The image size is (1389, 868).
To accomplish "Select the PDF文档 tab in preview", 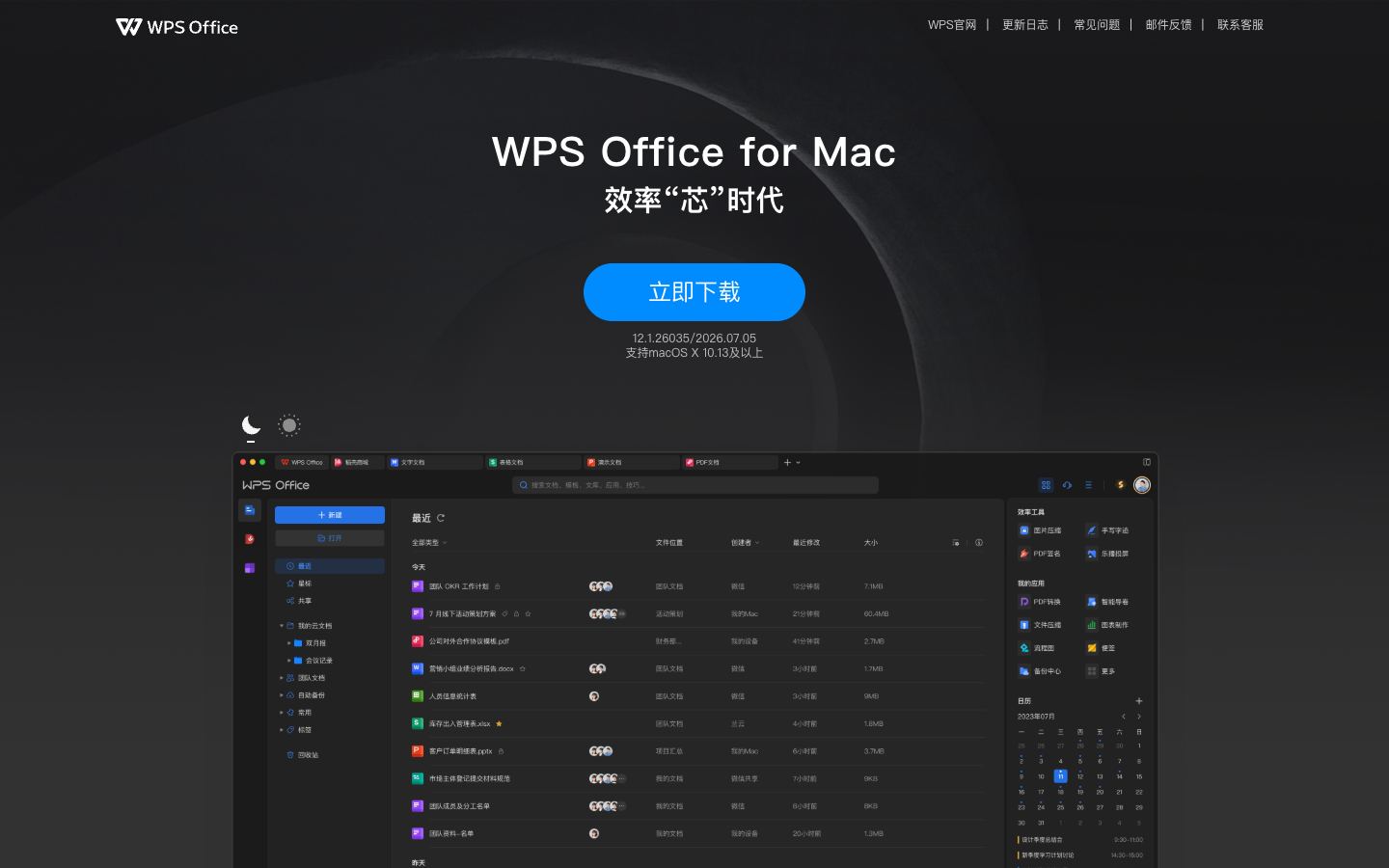I will coord(730,463).
